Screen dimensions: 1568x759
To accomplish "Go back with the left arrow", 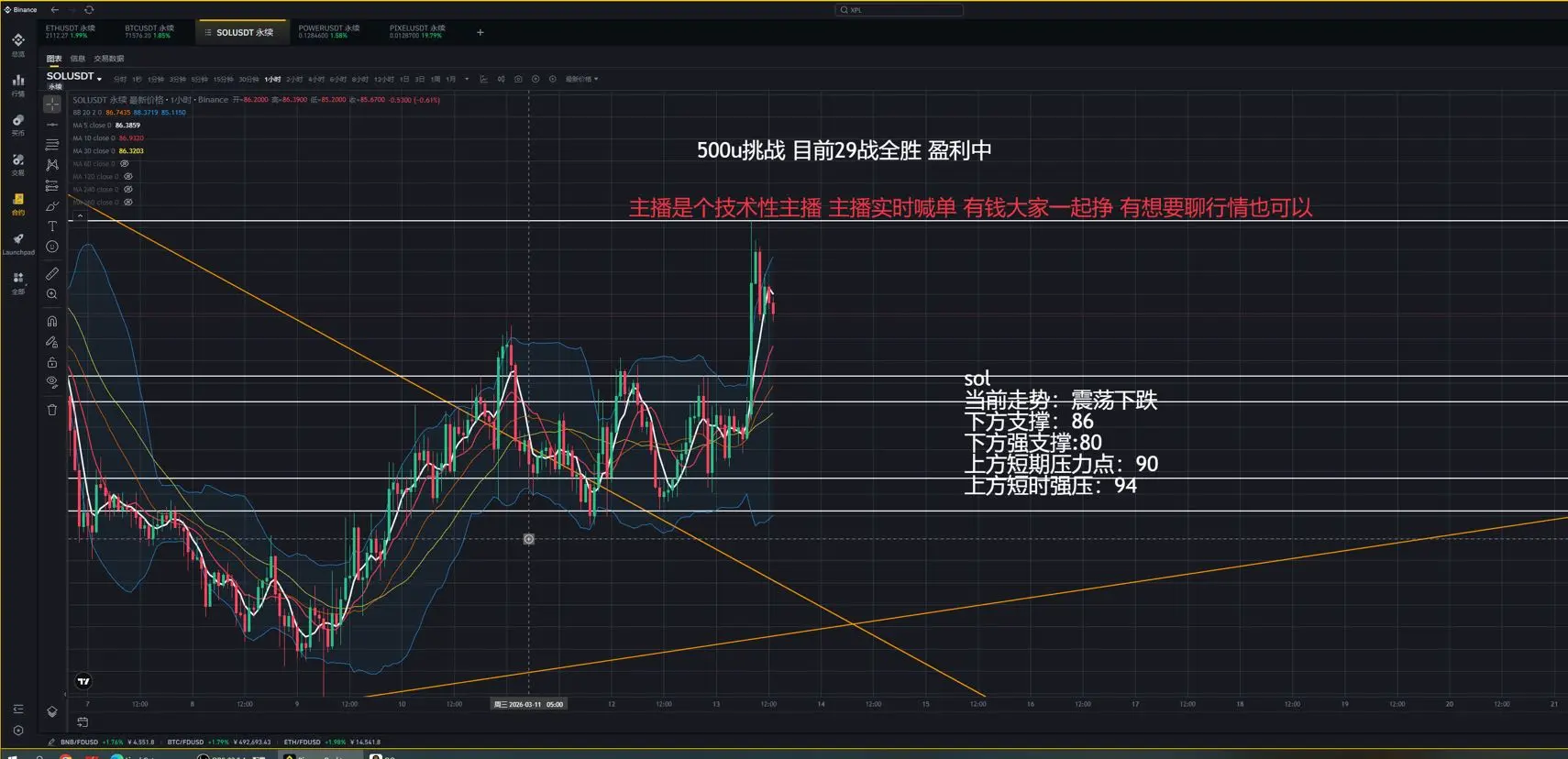I will pos(55,9).
